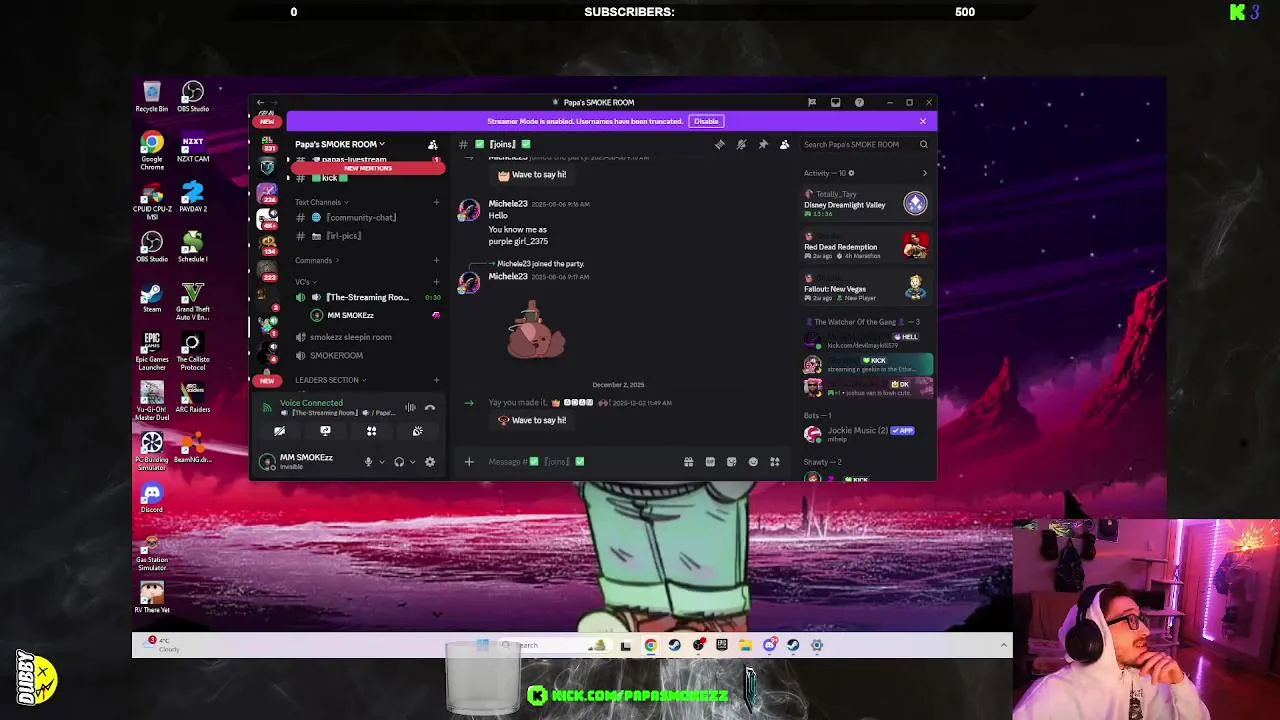Open pinned messages pin icon
The image size is (1280, 720).
point(763,144)
